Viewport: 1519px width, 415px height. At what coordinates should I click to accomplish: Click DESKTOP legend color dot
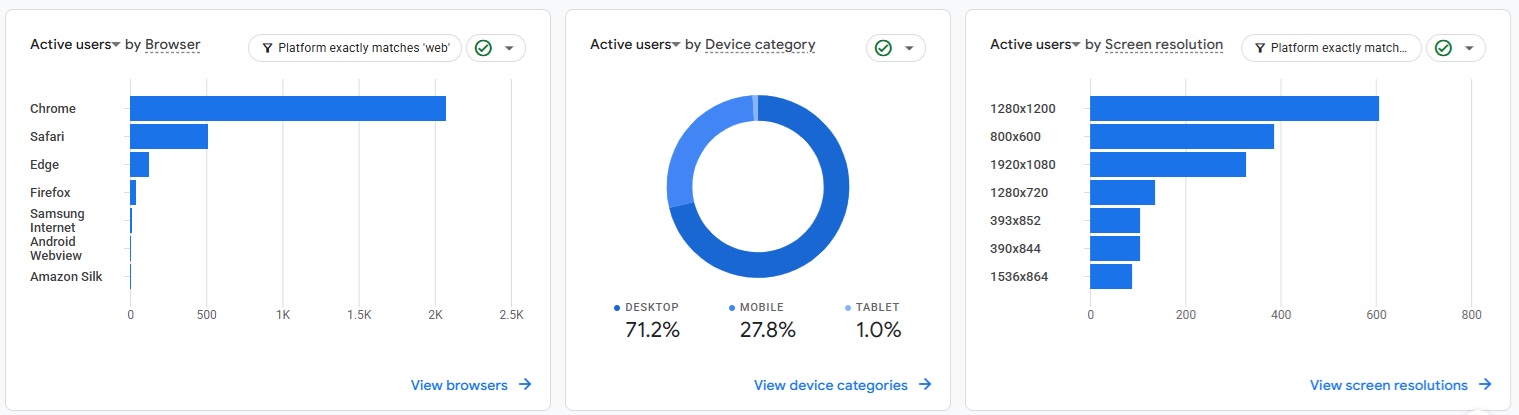tap(617, 308)
